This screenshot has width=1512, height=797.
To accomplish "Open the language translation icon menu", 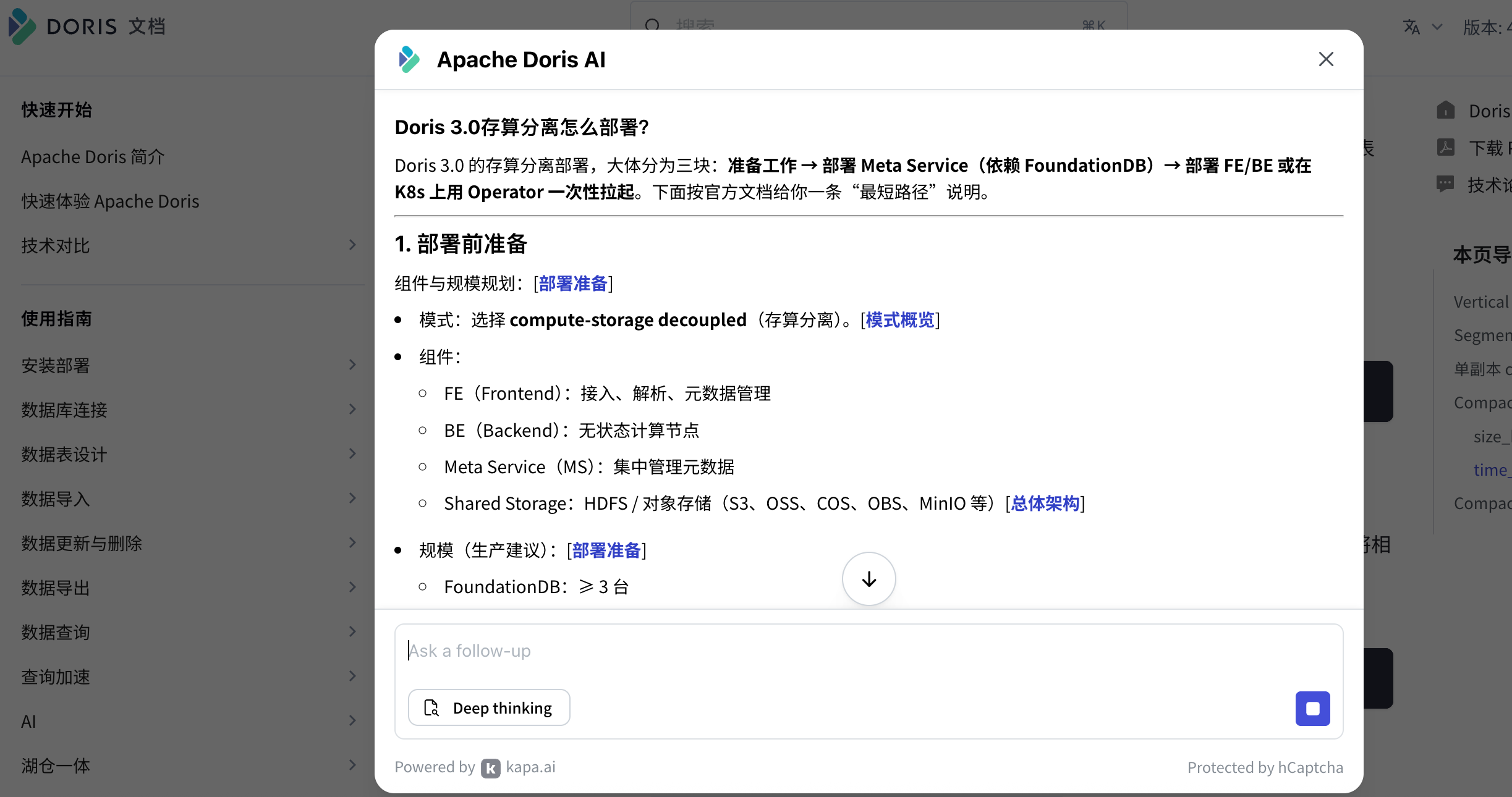I will [1411, 27].
